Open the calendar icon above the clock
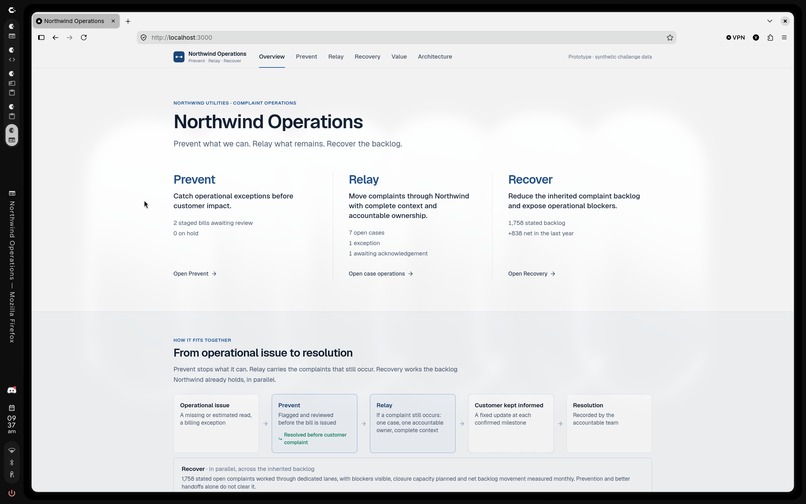This screenshot has width=806, height=504. [x=12, y=408]
